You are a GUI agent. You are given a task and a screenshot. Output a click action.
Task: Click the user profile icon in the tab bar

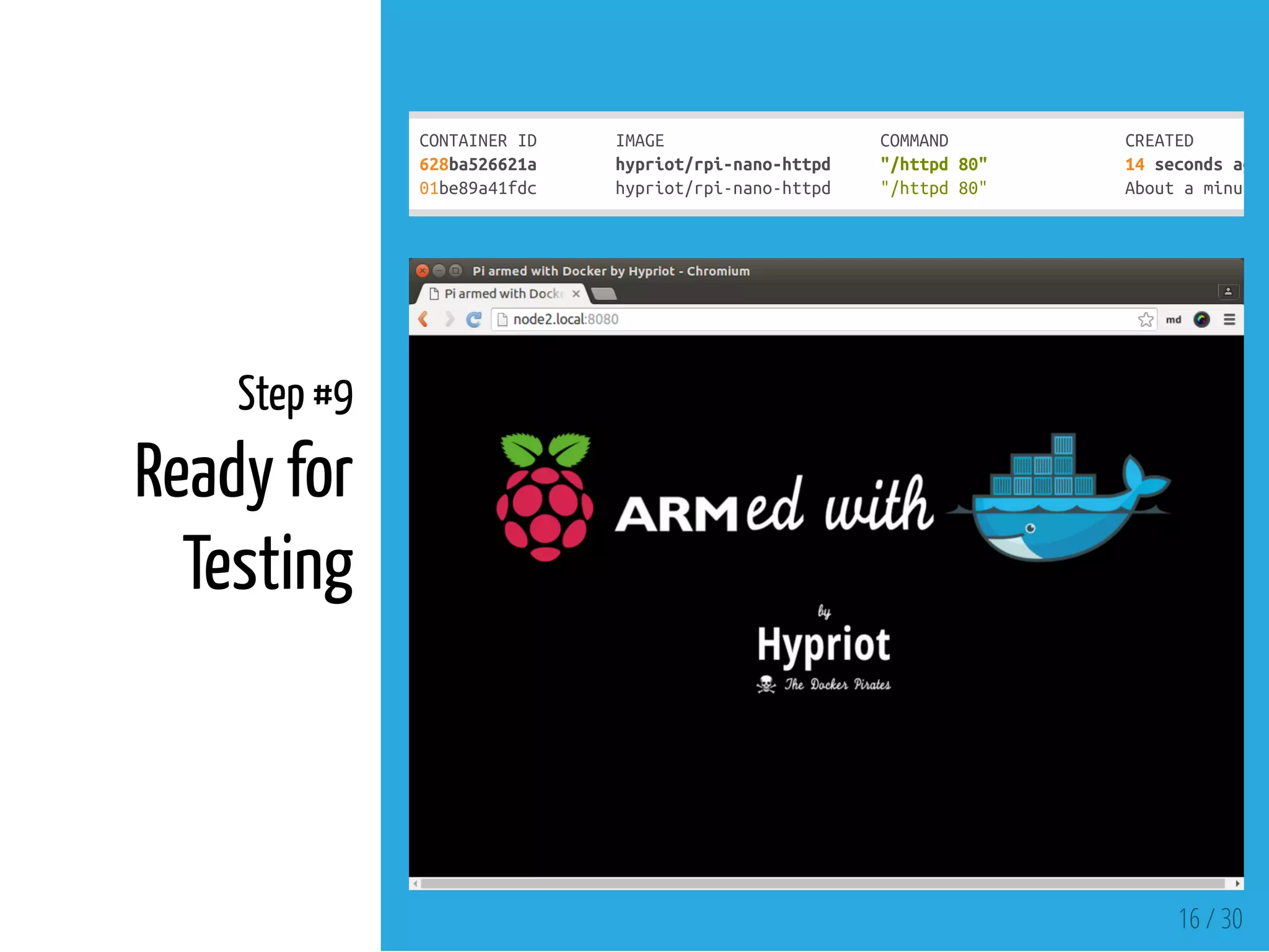pyautogui.click(x=1228, y=291)
